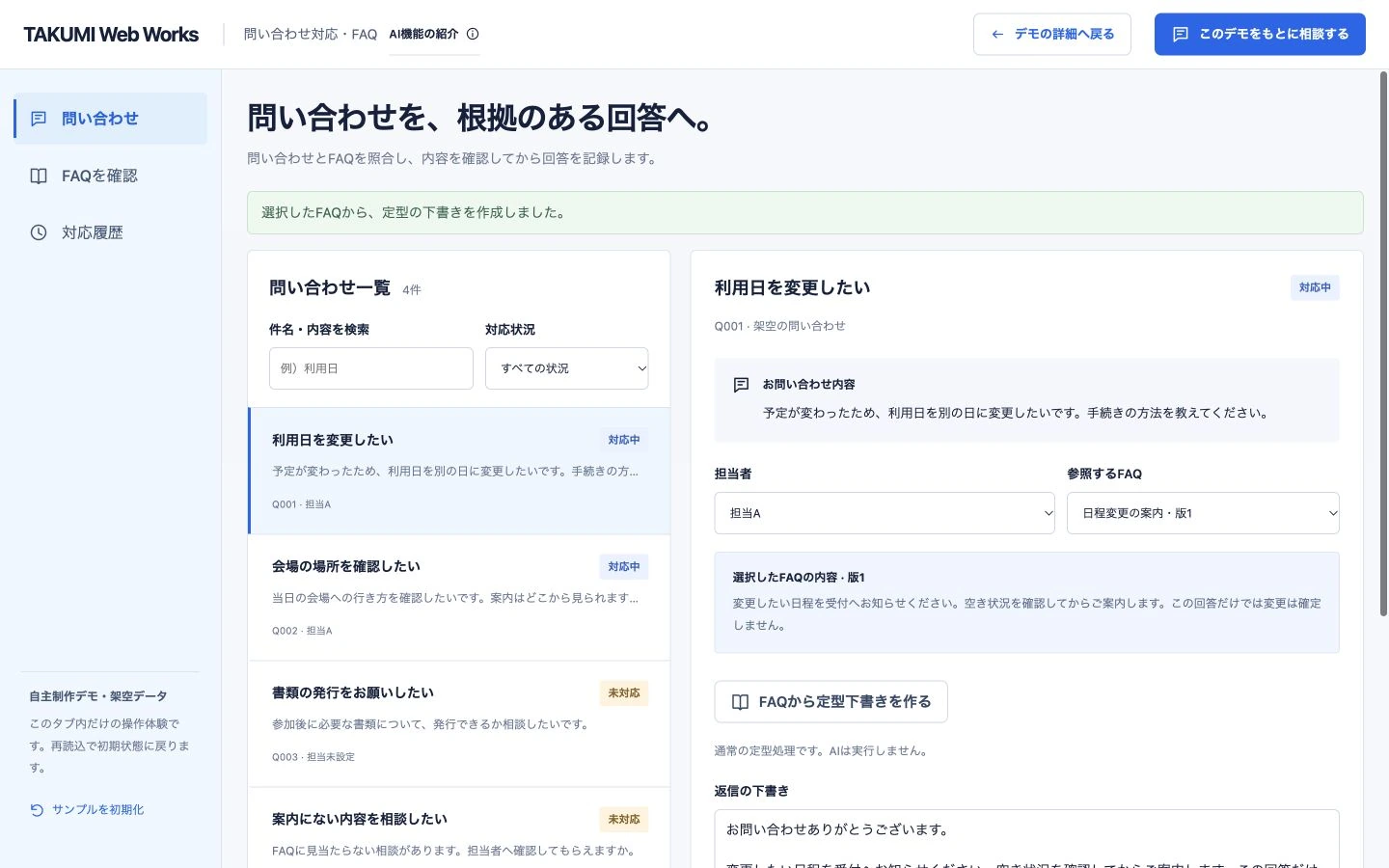Click the clock icon next to 対応履歴

tap(39, 232)
